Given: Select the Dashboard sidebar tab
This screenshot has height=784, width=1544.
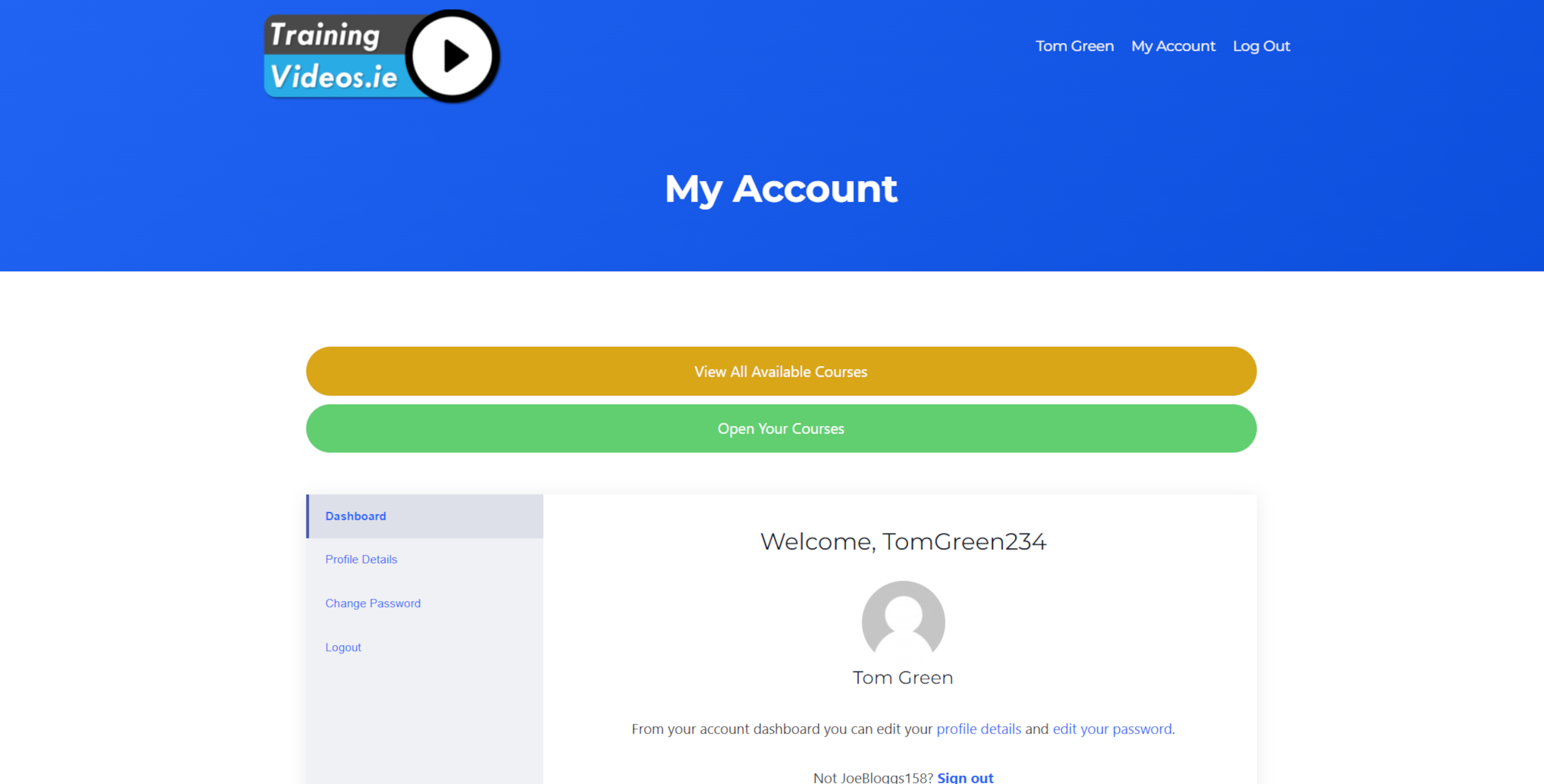Looking at the screenshot, I should pos(356,516).
